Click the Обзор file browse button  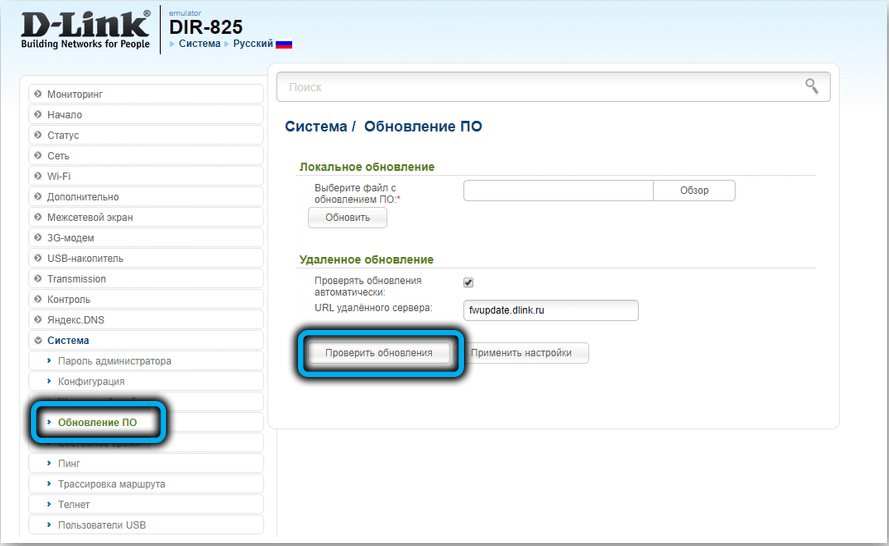point(694,191)
